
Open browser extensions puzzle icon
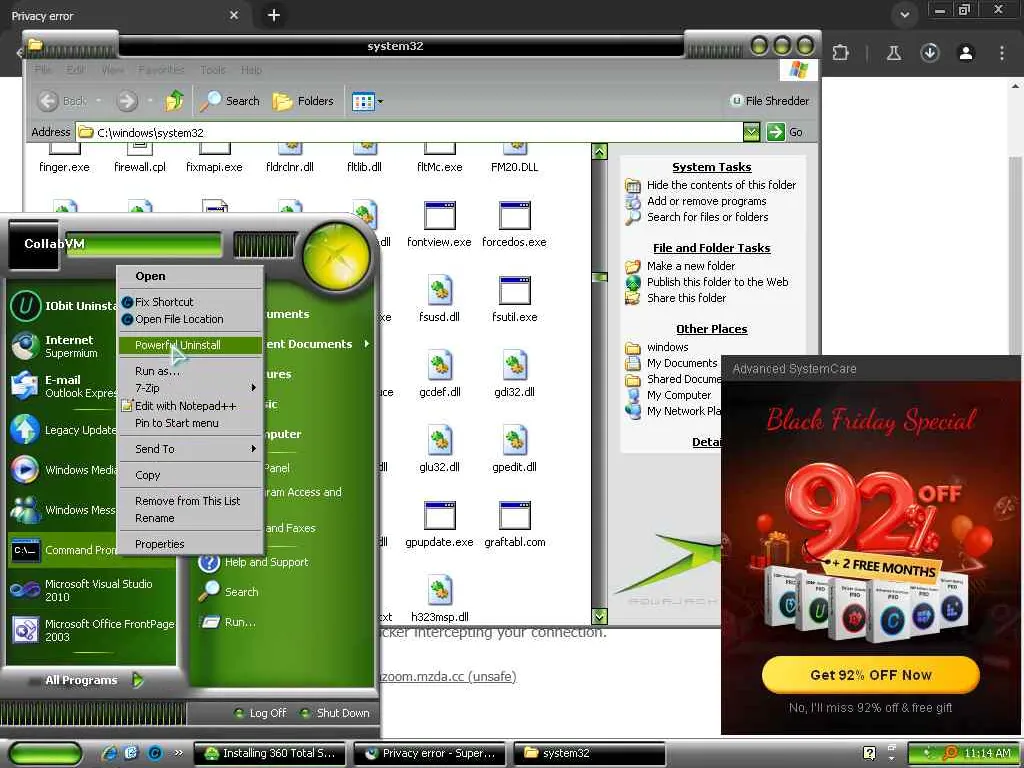coord(840,53)
